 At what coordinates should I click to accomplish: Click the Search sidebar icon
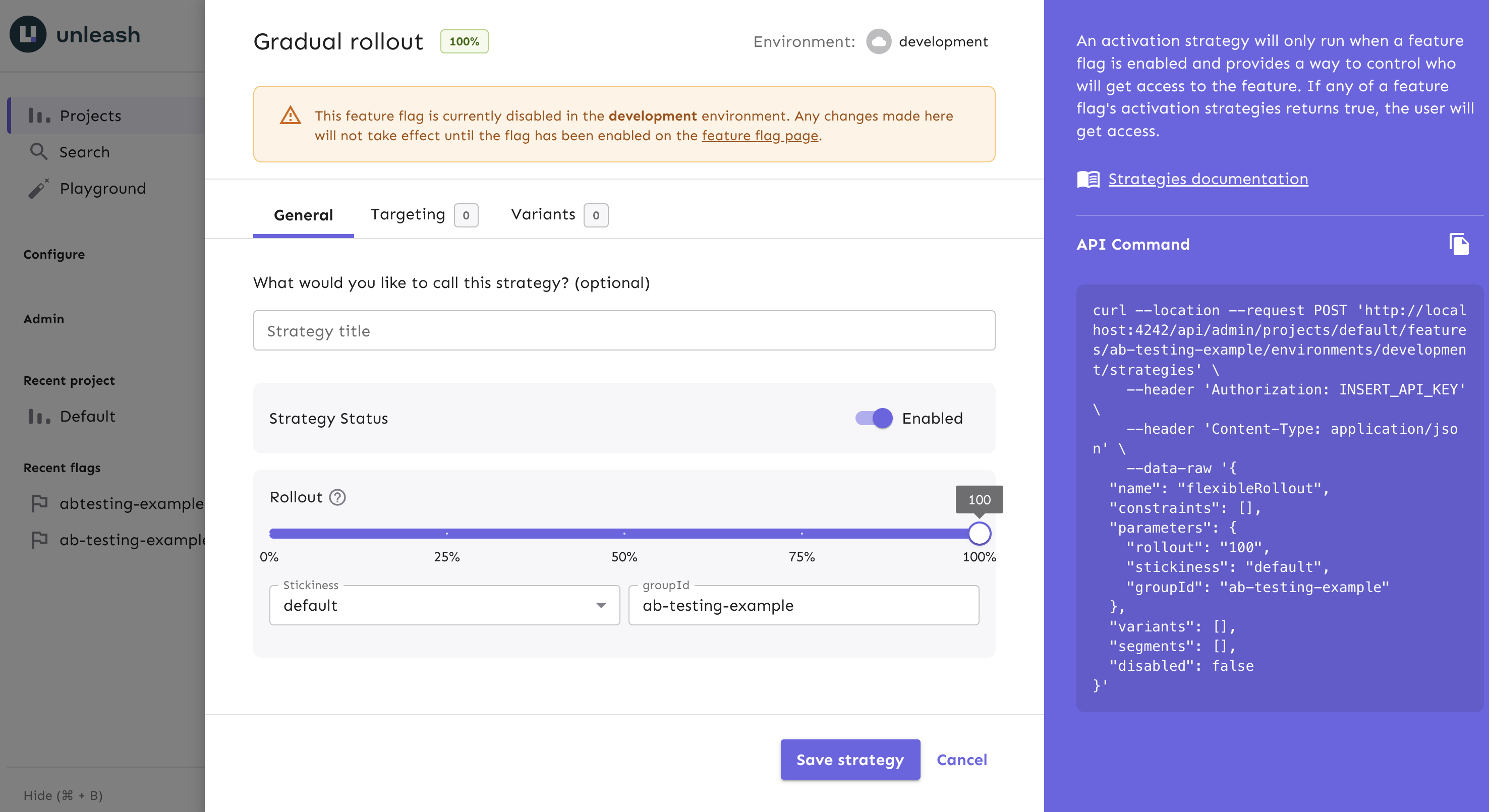(x=38, y=151)
